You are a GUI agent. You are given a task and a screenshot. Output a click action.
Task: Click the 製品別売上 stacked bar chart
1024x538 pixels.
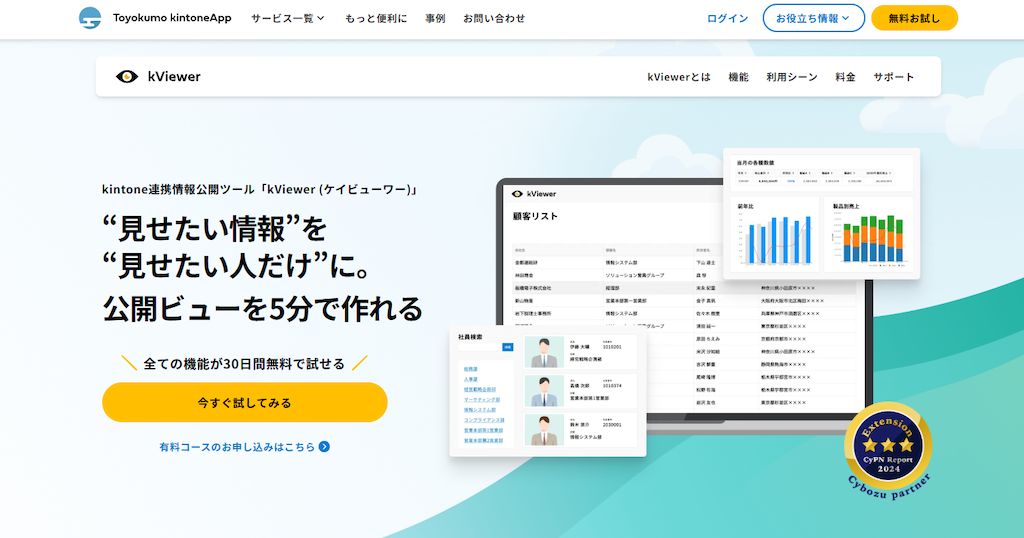click(x=869, y=234)
